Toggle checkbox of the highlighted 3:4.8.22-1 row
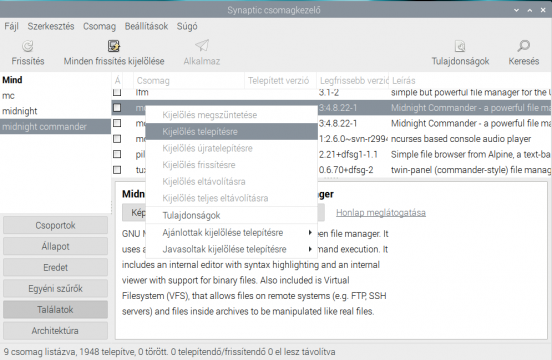Image resolution: width=552 pixels, height=360 pixels. pyautogui.click(x=117, y=108)
